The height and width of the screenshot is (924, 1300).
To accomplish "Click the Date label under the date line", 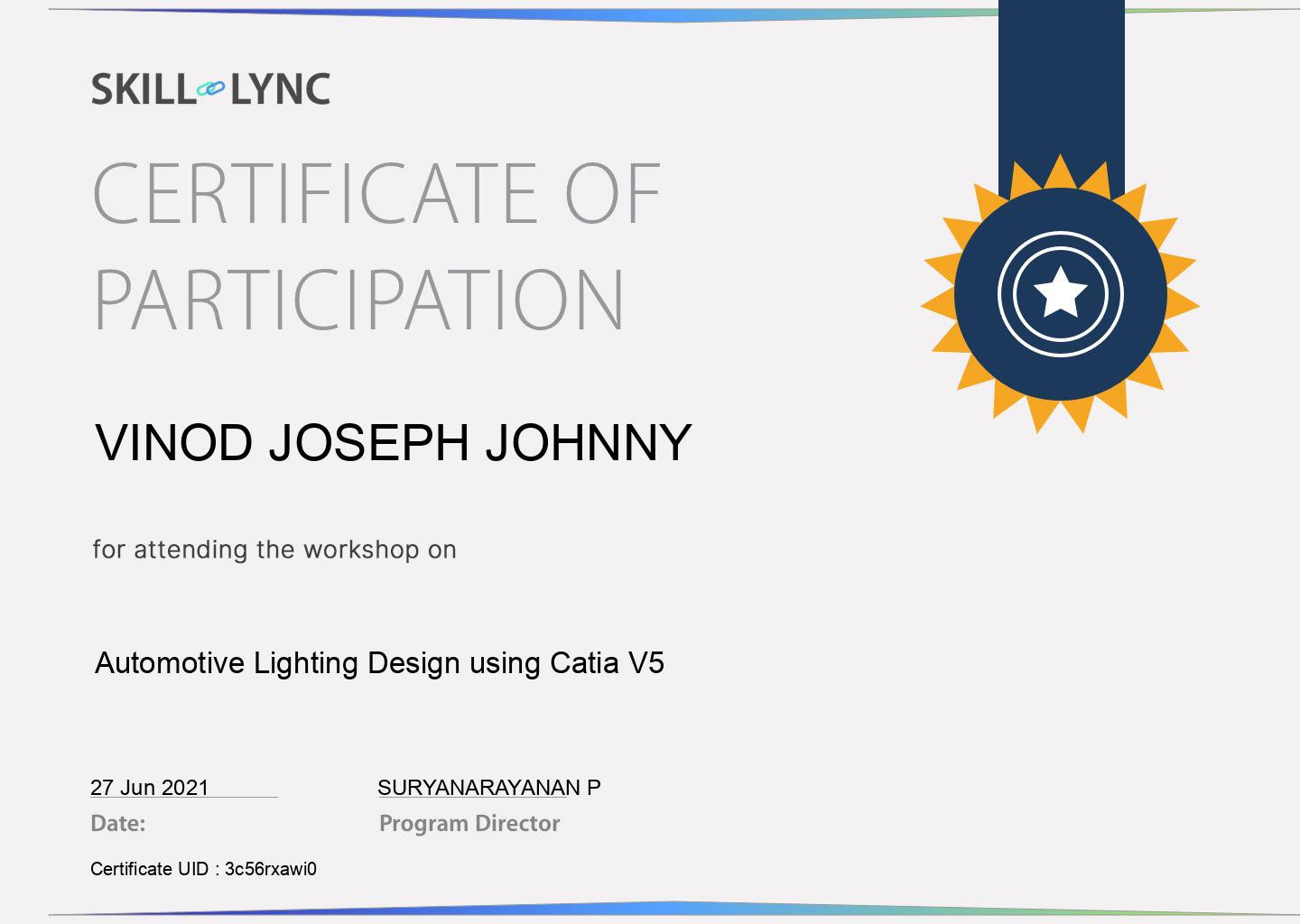I will click(x=116, y=822).
